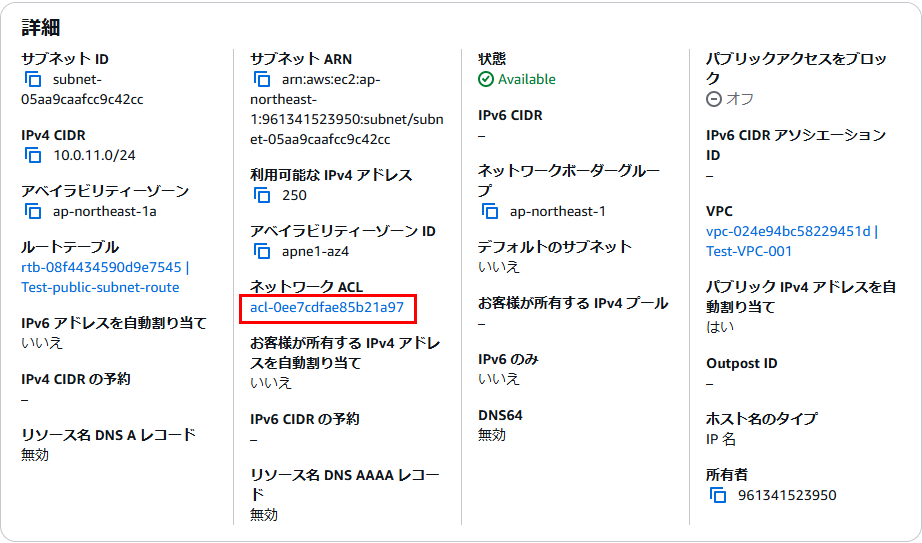Open network ACL acl-0ee7cdfae85b21a97 link
The width and height of the screenshot is (922, 543).
pyautogui.click(x=327, y=307)
